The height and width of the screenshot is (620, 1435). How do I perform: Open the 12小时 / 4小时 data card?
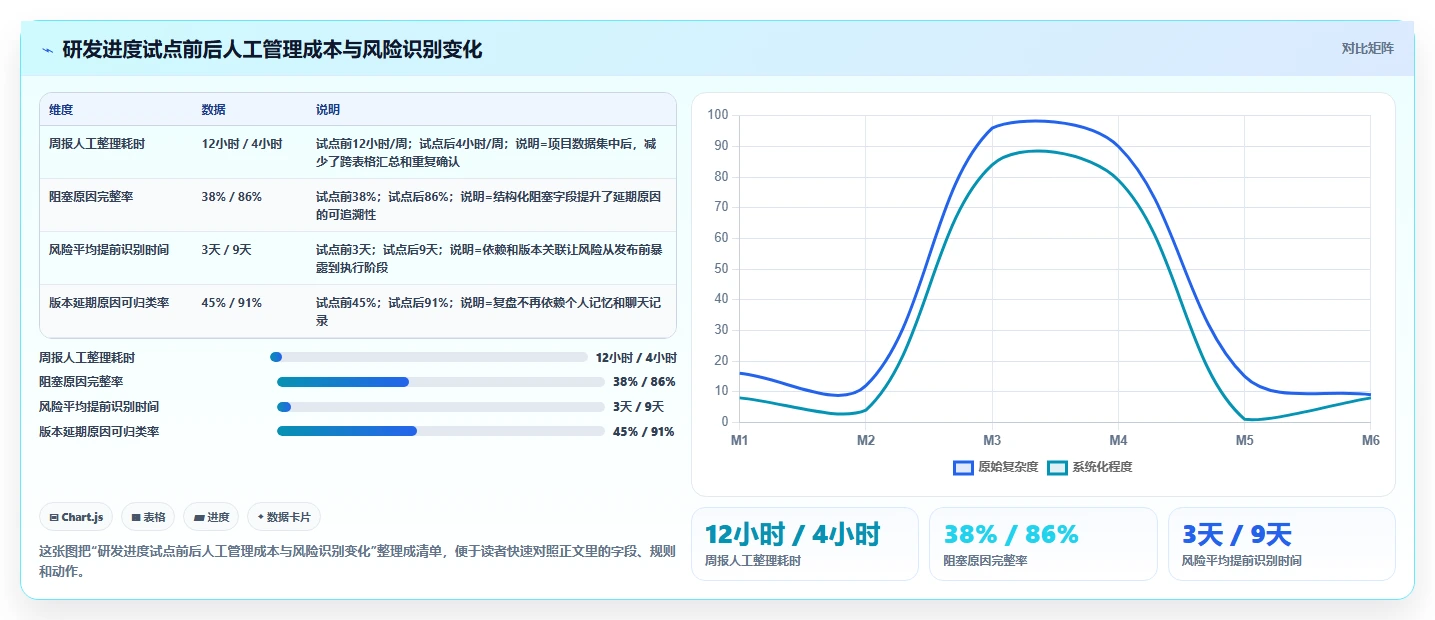click(805, 544)
